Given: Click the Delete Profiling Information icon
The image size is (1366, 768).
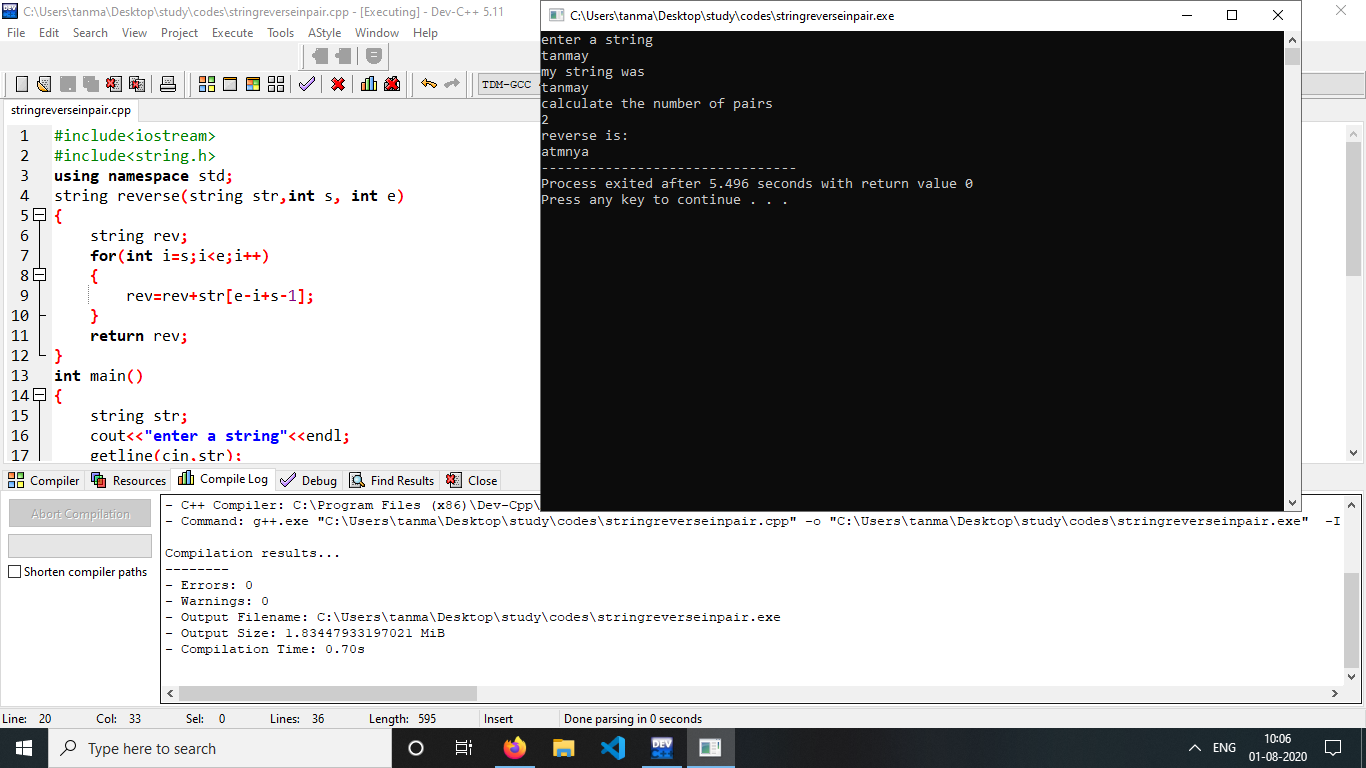Looking at the screenshot, I should click(392, 84).
